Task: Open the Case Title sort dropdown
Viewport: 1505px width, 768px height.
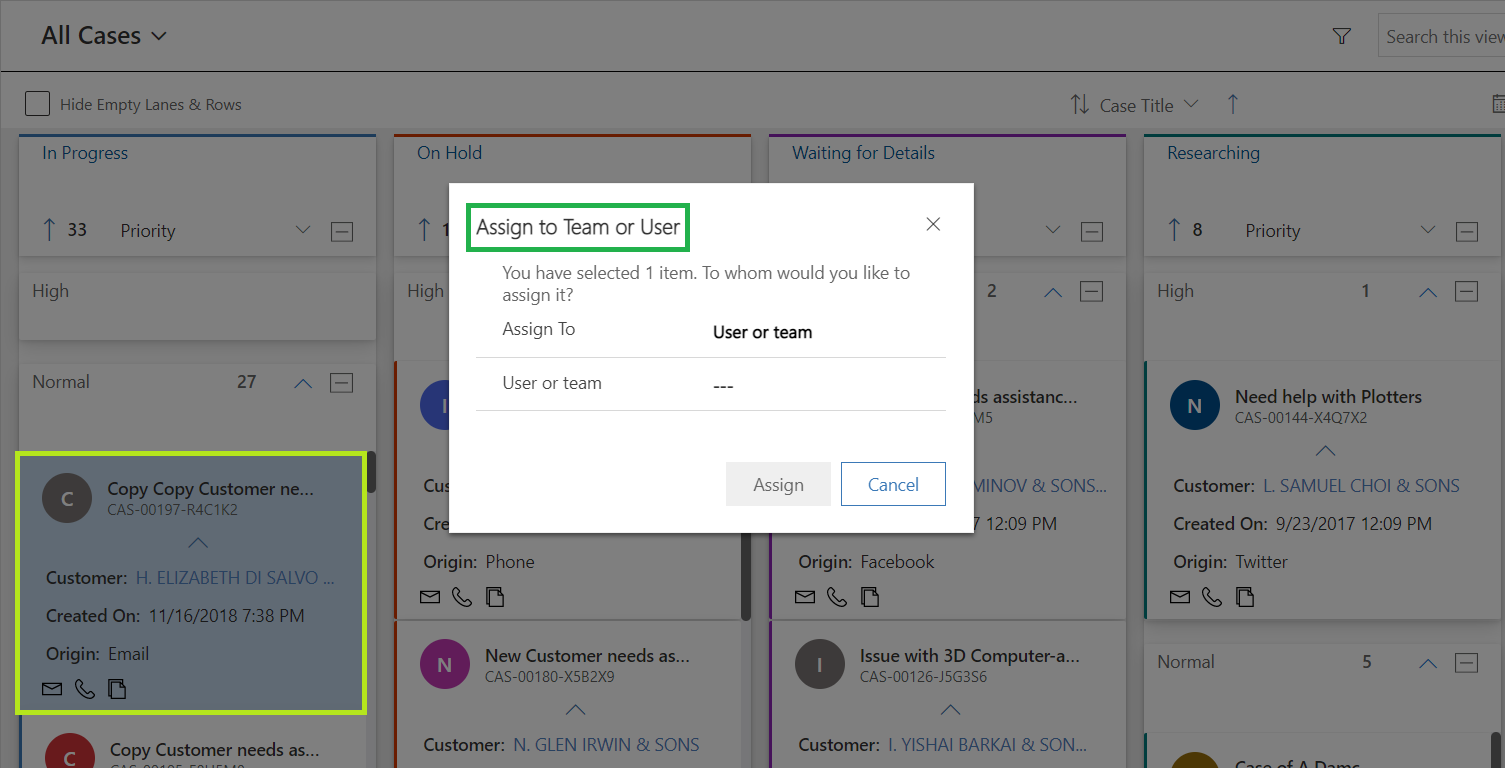Action: pyautogui.click(x=1190, y=104)
